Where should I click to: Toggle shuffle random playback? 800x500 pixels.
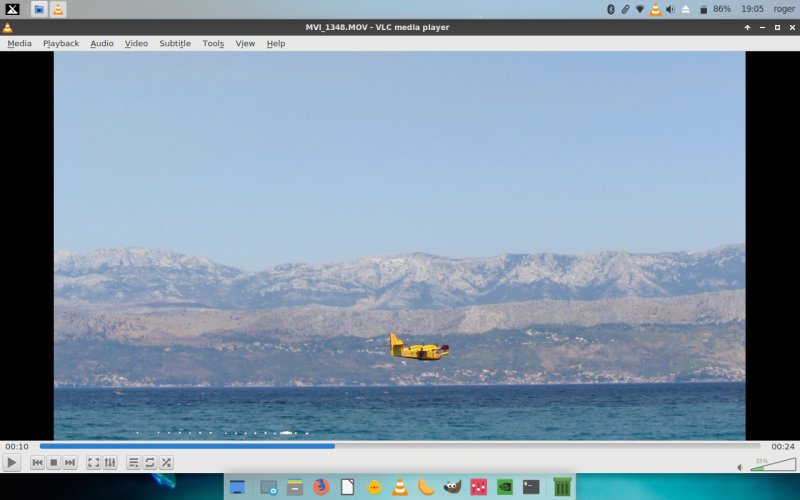pos(166,462)
